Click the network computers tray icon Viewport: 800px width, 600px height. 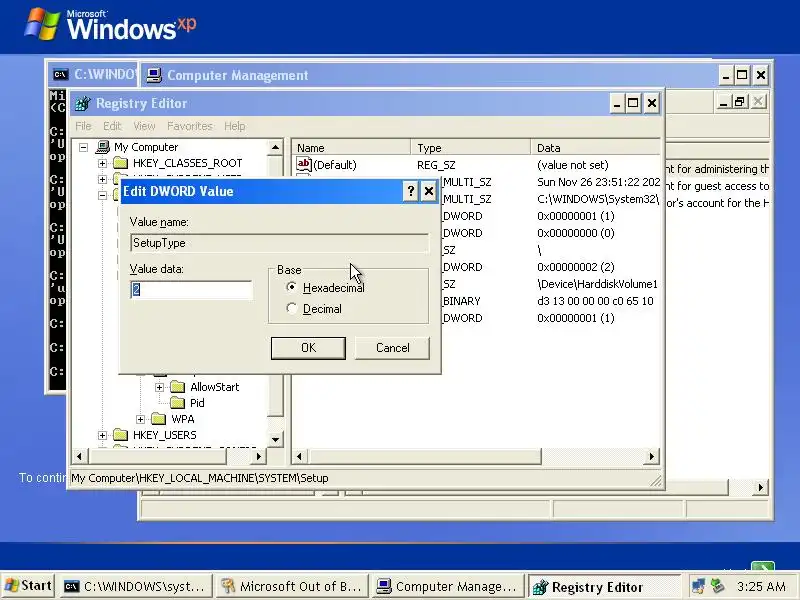698,586
